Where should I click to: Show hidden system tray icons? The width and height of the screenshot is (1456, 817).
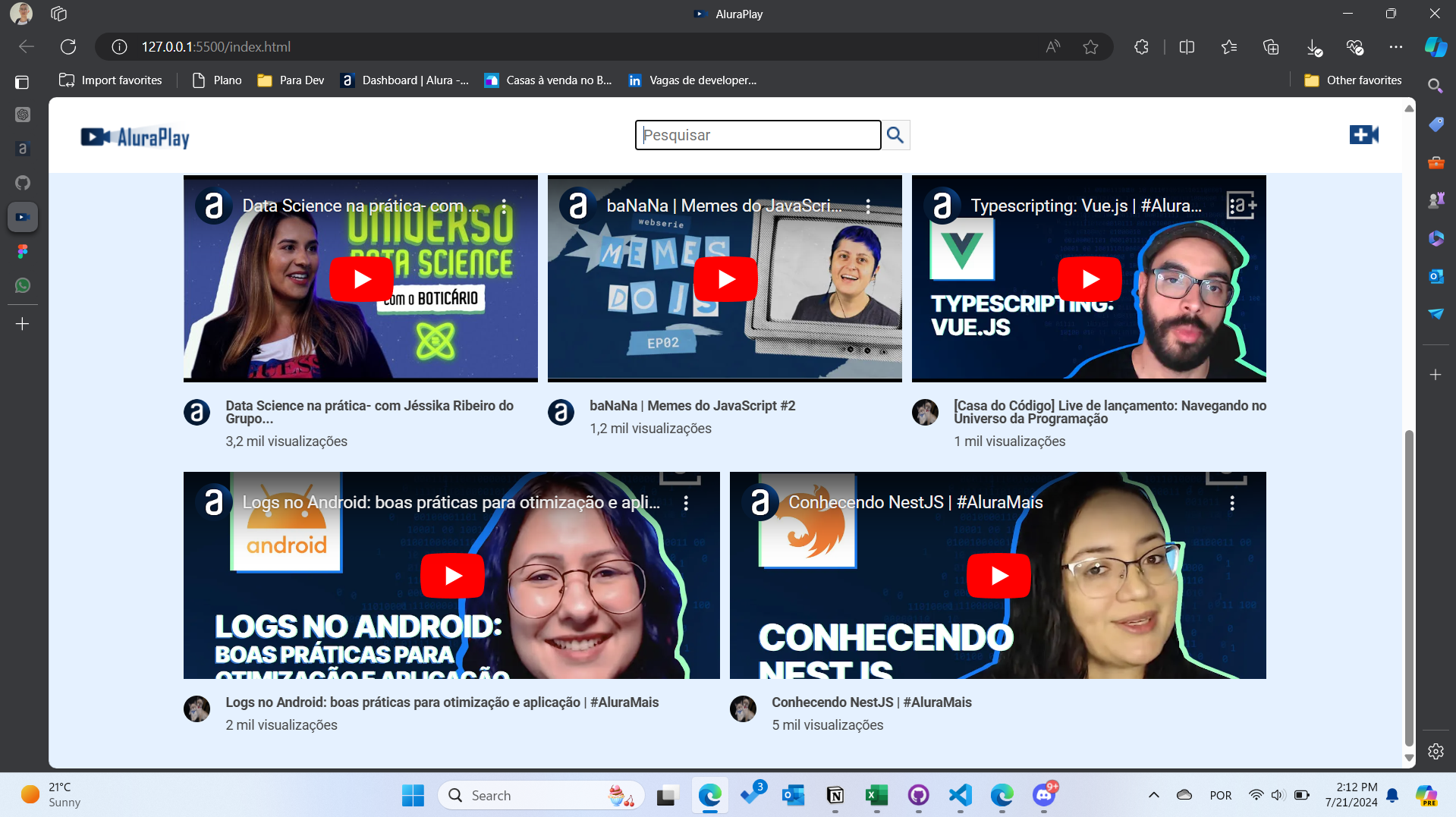(x=1154, y=796)
